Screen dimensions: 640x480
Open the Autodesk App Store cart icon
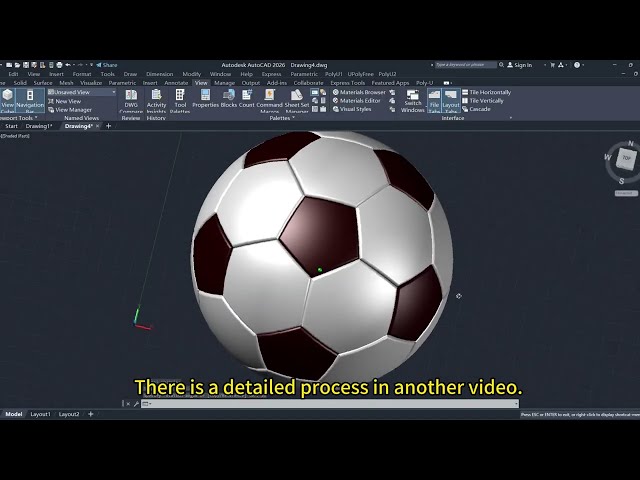tap(553, 65)
